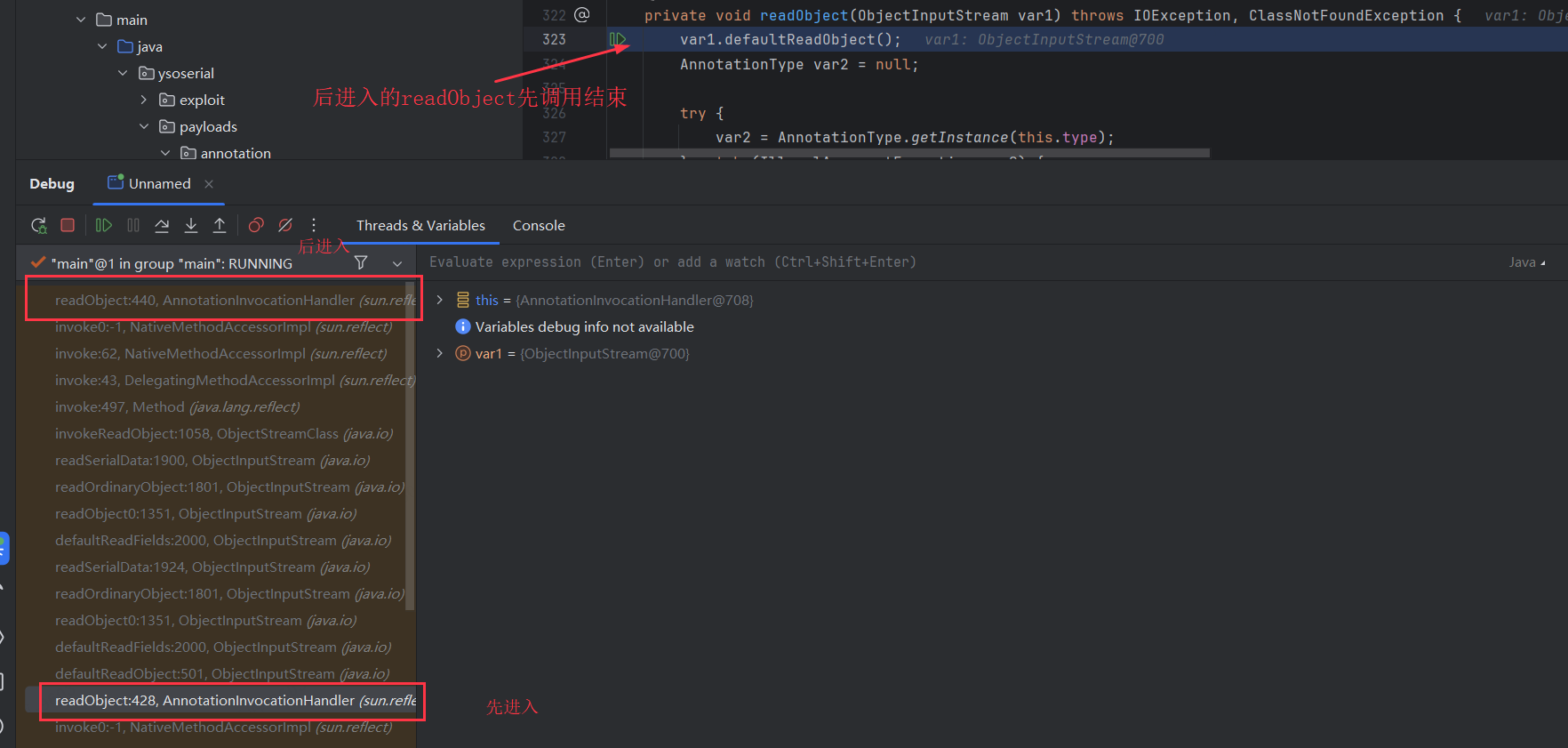Click the Step Out icon
The height and width of the screenshot is (748, 1568).
pos(220,225)
